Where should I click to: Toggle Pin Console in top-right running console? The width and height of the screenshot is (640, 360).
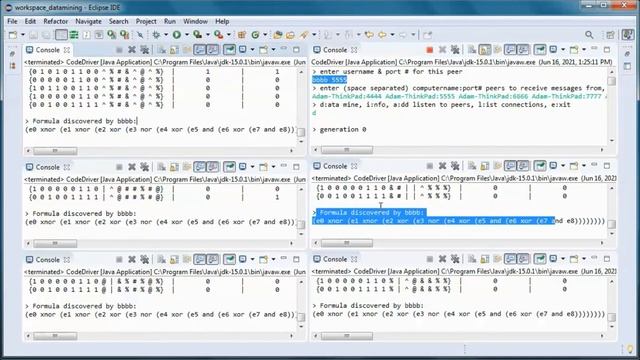tap(540, 50)
